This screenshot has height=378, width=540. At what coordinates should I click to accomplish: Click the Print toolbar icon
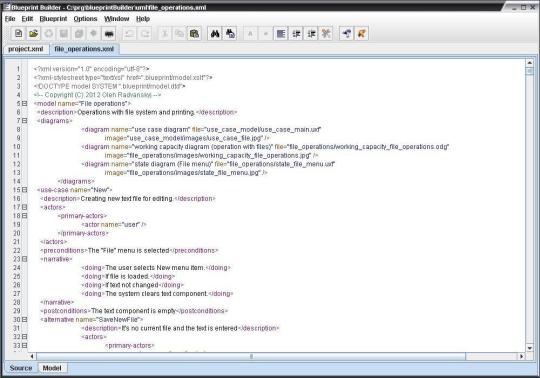click(x=109, y=34)
